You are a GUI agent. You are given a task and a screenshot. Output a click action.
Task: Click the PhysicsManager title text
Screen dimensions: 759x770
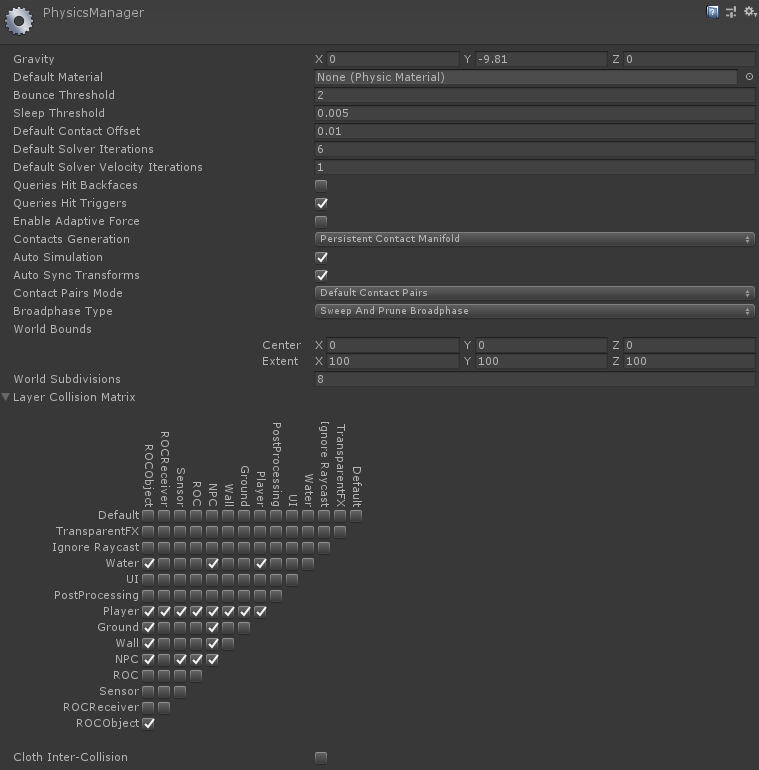click(93, 13)
